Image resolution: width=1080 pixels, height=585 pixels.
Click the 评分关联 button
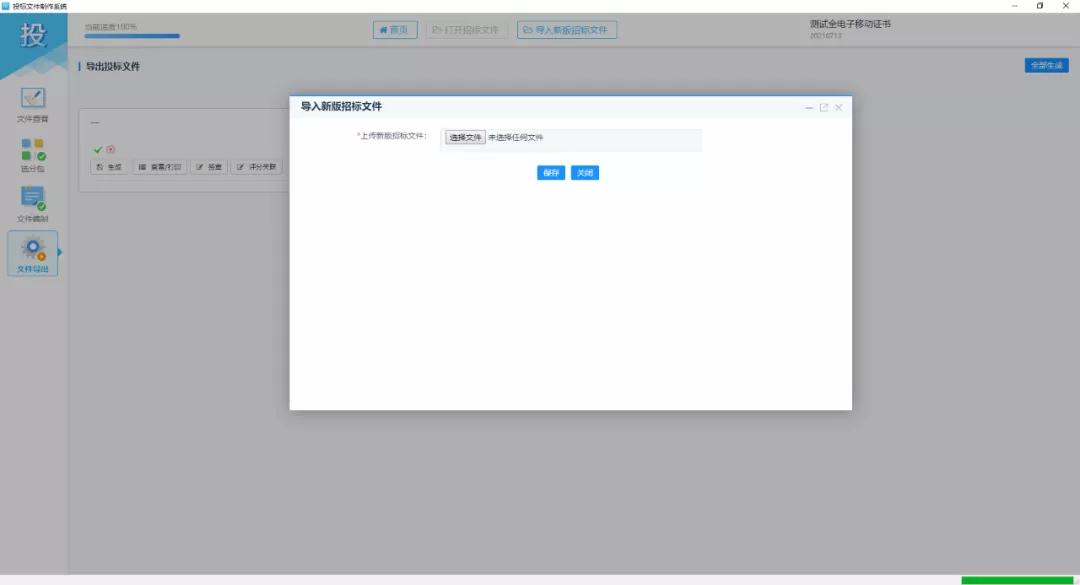coord(258,167)
